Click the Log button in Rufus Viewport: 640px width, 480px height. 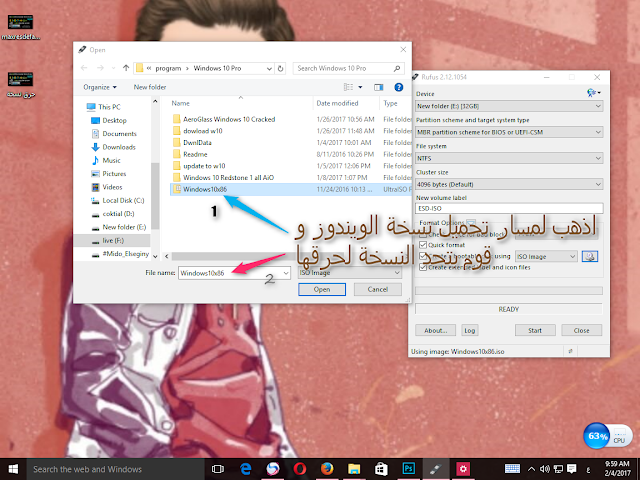point(469,330)
